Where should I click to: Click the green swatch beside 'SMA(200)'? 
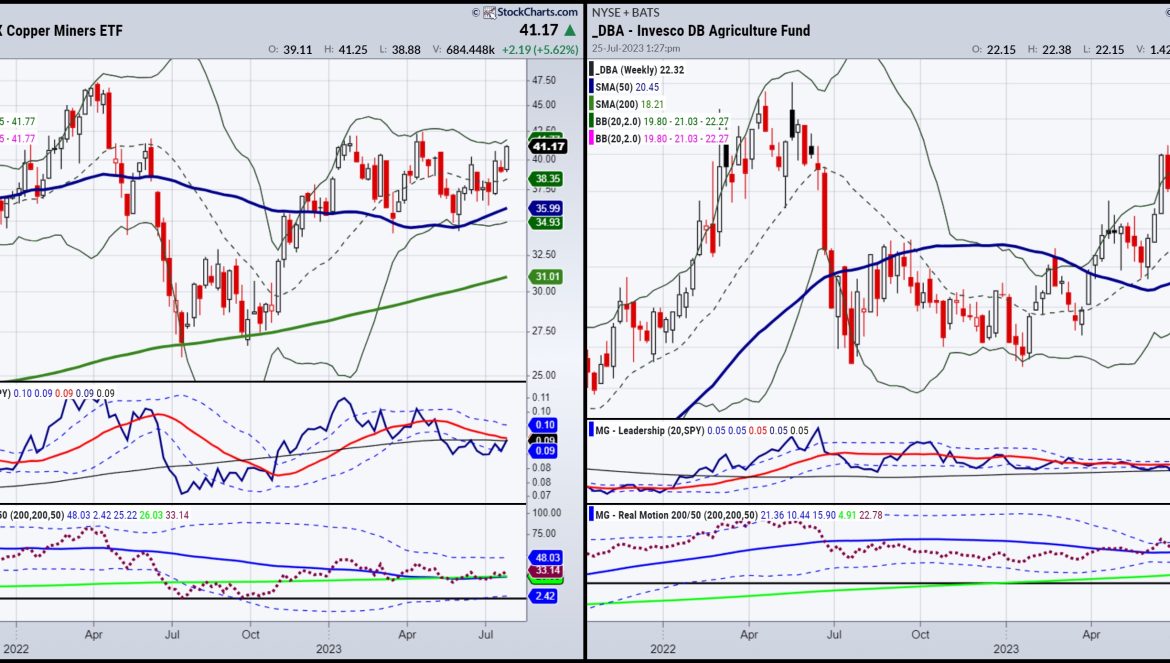click(592, 104)
